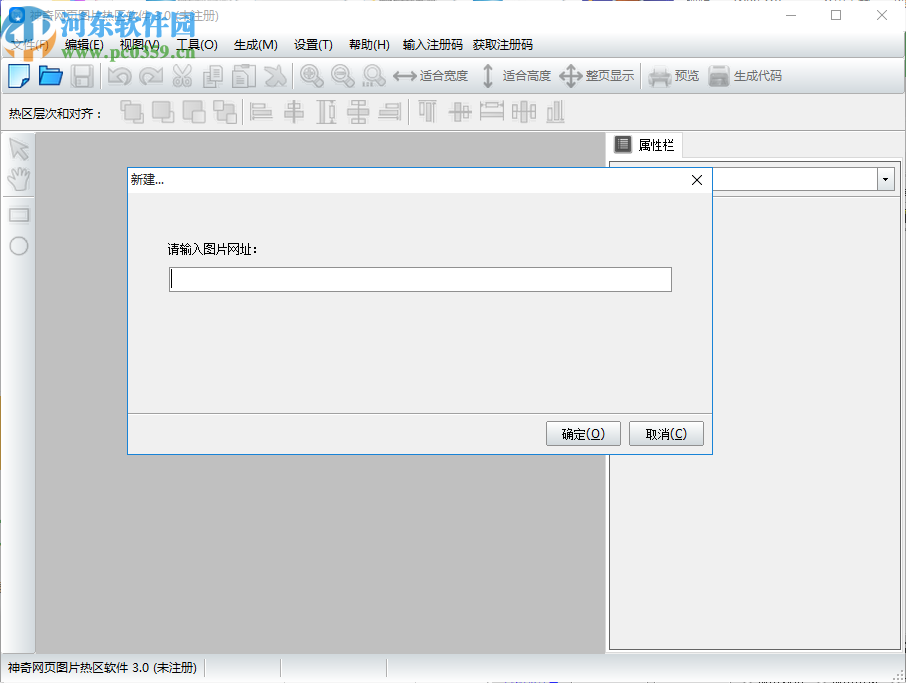
Task: Click the 整页显示 full-page display icon
Action: coord(570,75)
